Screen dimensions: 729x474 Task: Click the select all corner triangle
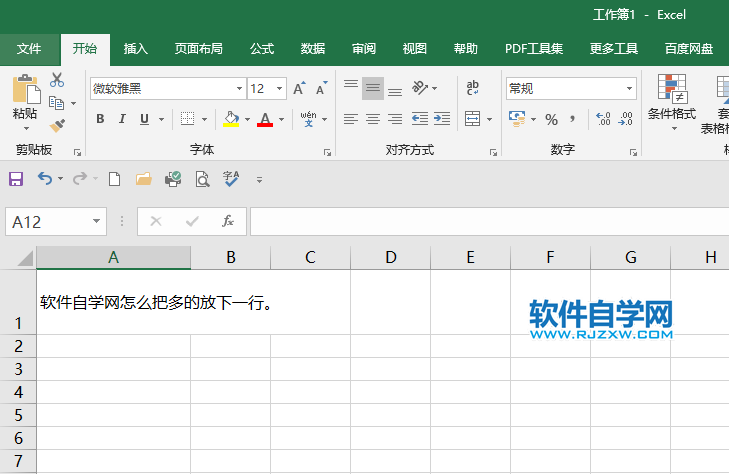click(25, 258)
